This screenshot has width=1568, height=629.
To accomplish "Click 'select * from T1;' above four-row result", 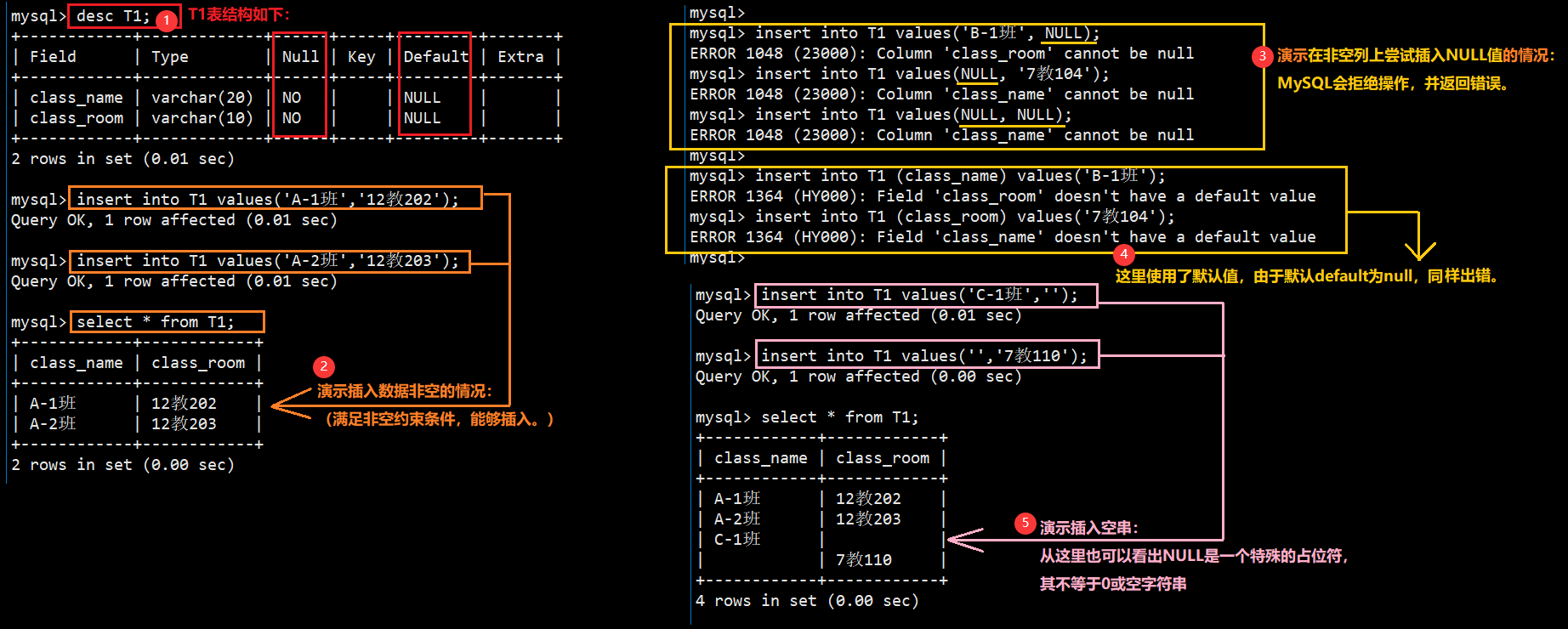I will pyautogui.click(x=840, y=417).
